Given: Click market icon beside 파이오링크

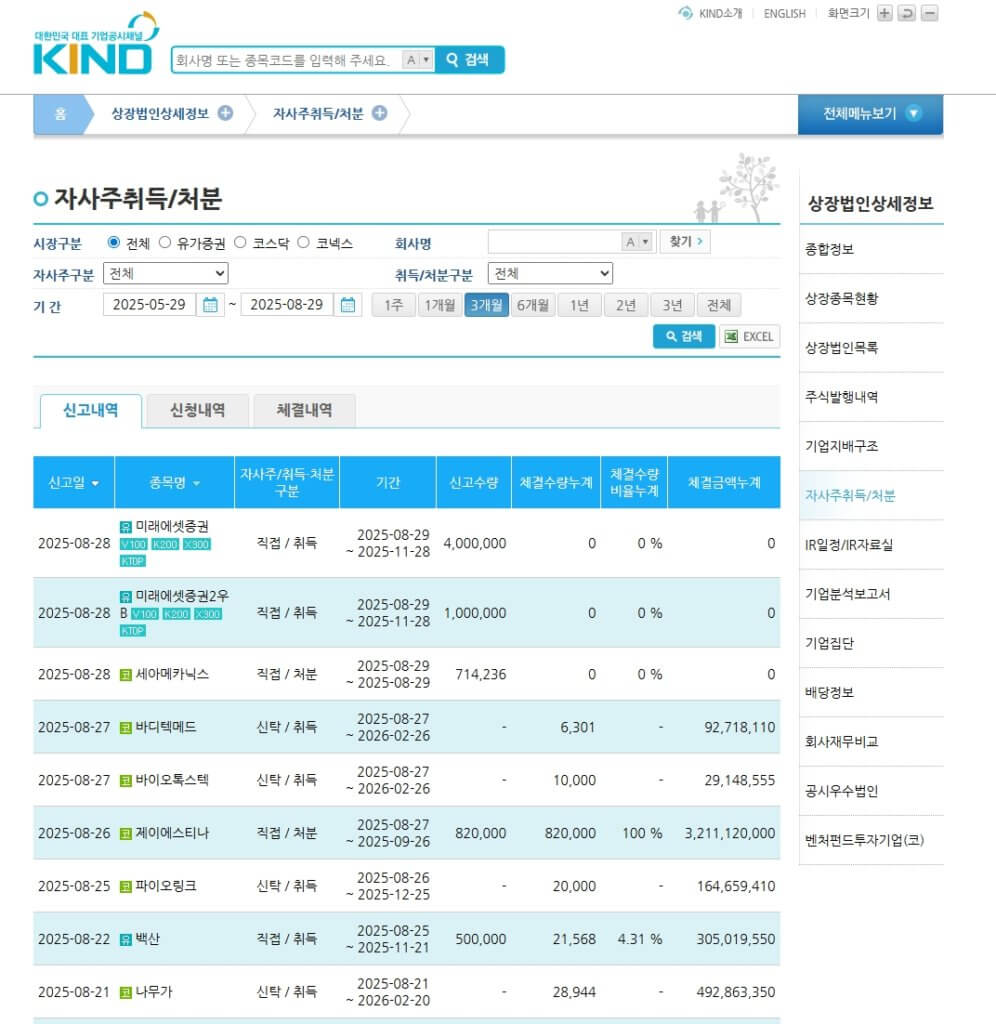Looking at the screenshot, I should [x=125, y=886].
